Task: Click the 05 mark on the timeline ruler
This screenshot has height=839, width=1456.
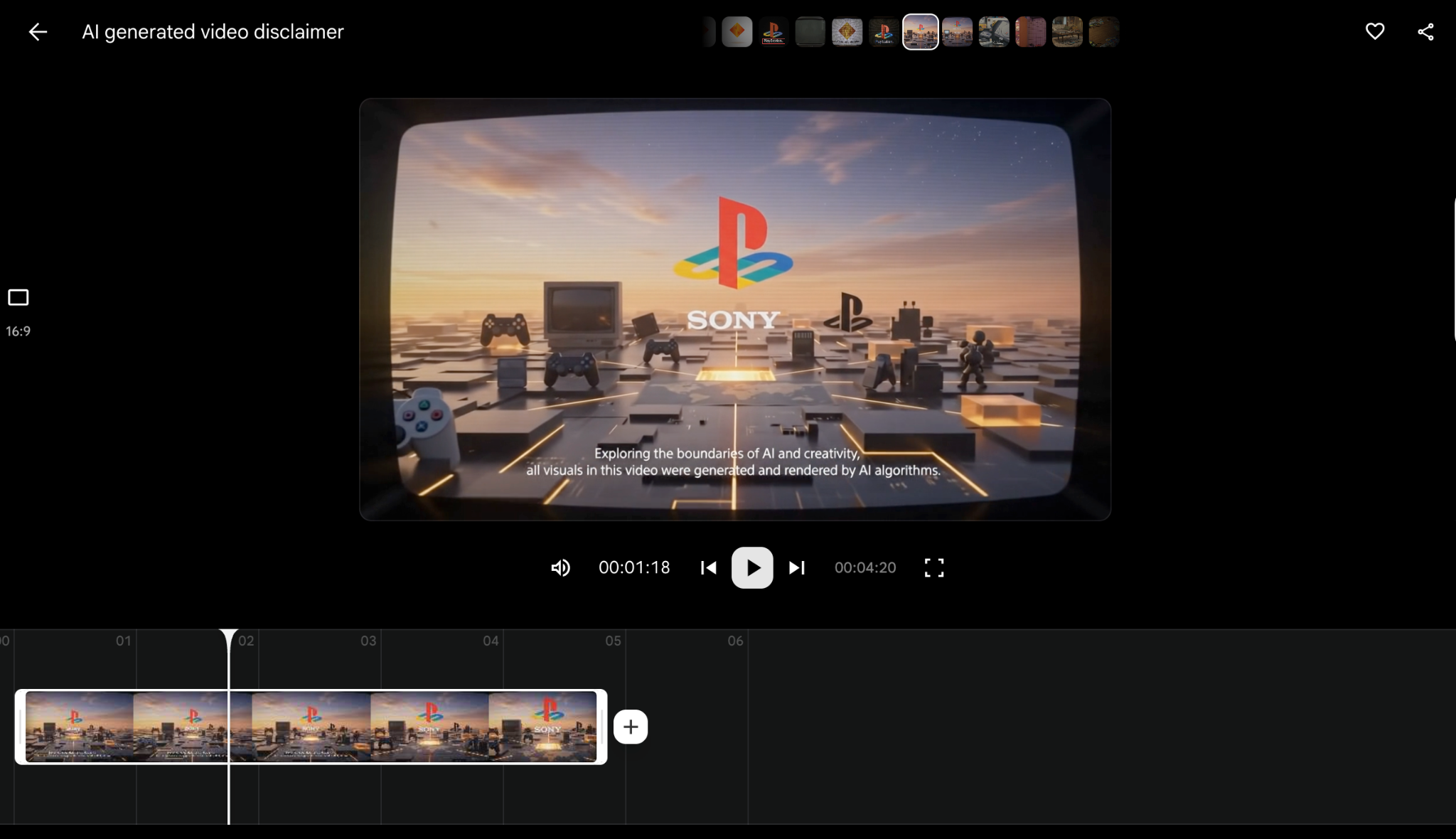Action: point(613,641)
